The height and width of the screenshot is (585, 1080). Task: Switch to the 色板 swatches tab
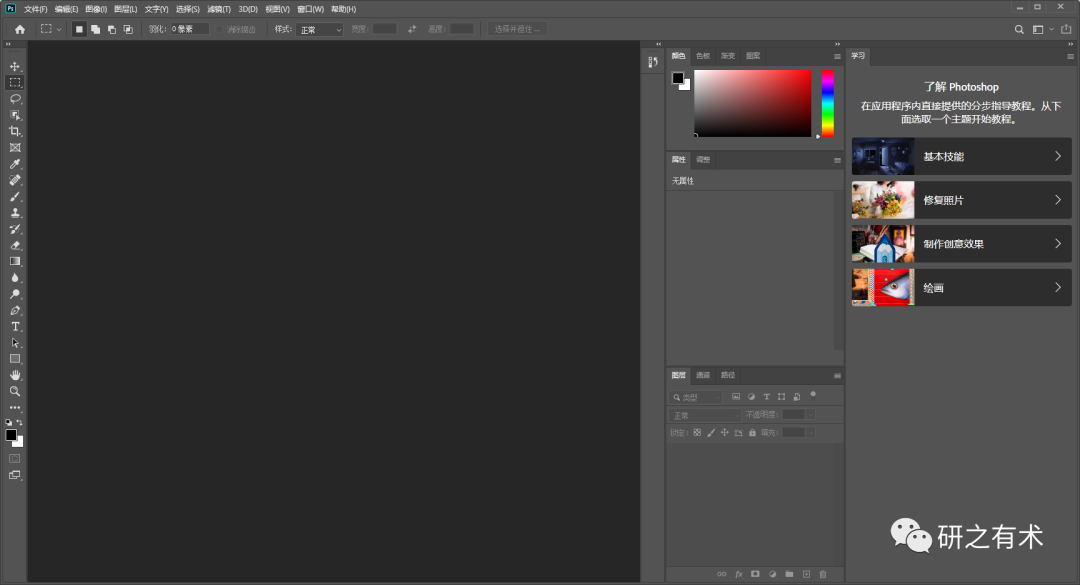point(703,56)
